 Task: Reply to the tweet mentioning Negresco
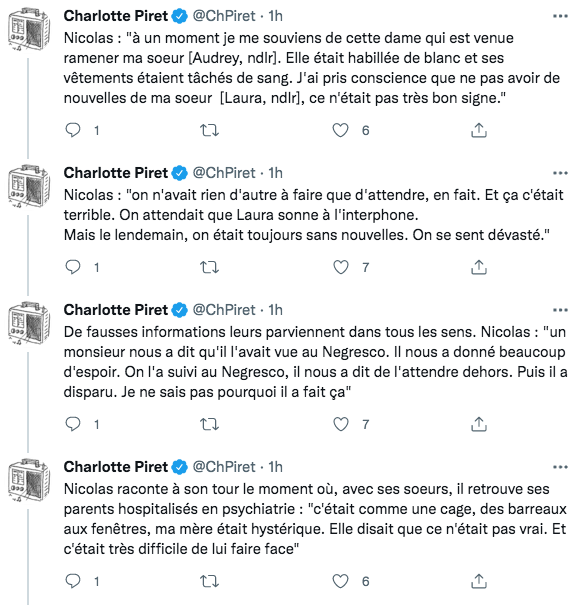click(73, 424)
